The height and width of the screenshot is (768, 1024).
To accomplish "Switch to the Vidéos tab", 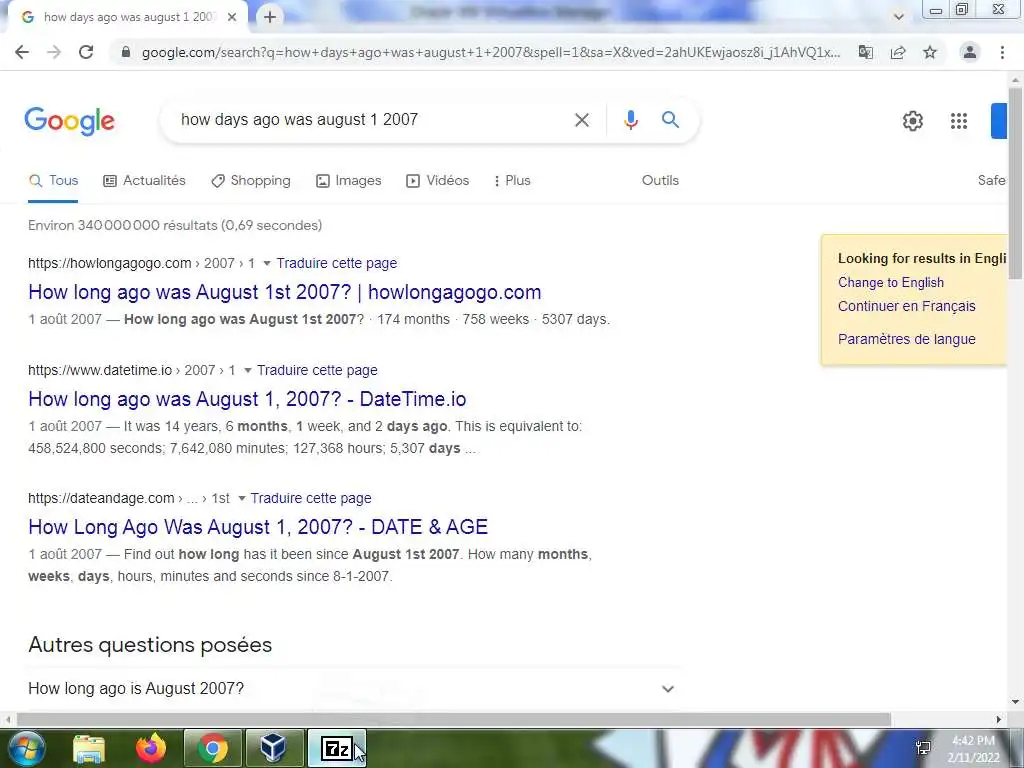I will (438, 180).
